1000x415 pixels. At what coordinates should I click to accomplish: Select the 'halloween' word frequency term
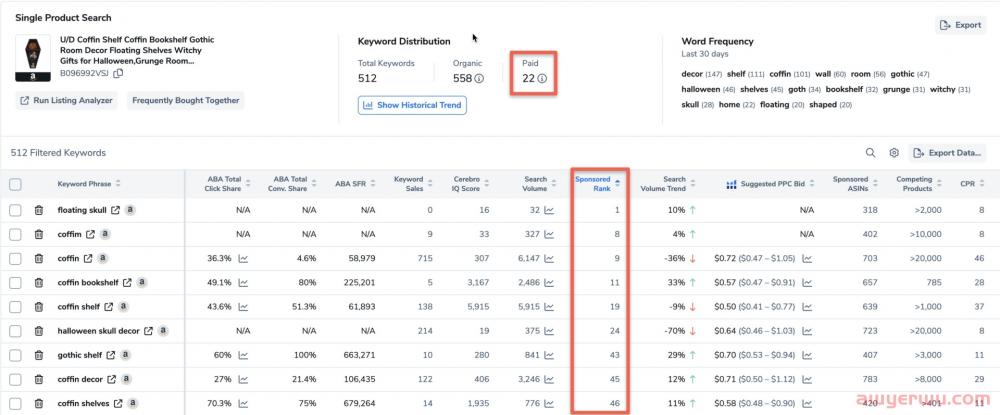[x=700, y=90]
